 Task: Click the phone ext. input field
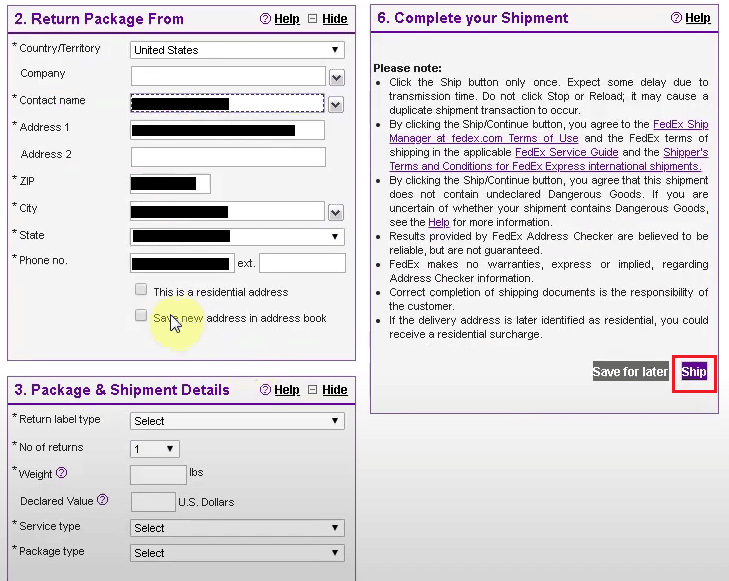coord(303,263)
